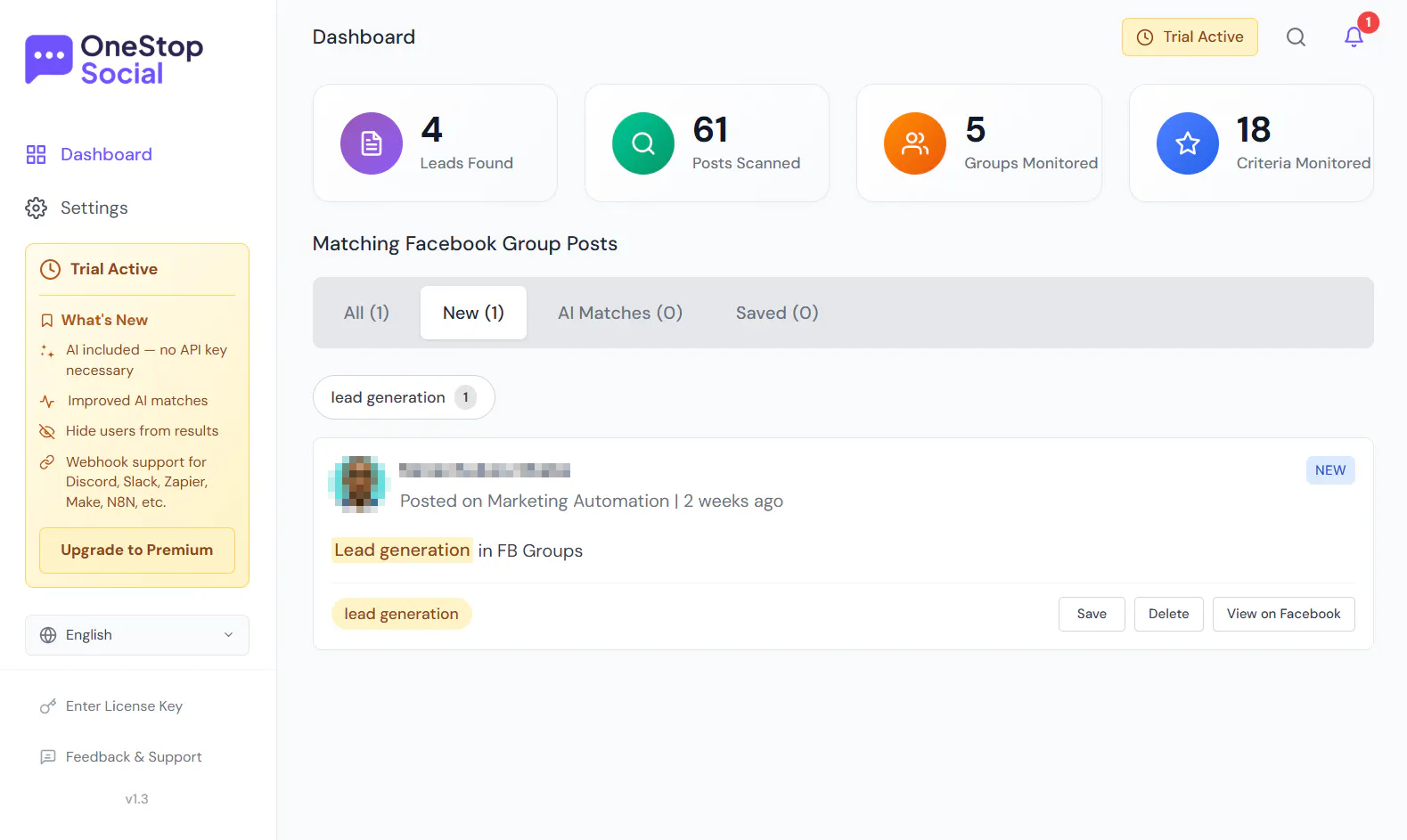Delete the lead generation post

(x=1168, y=615)
